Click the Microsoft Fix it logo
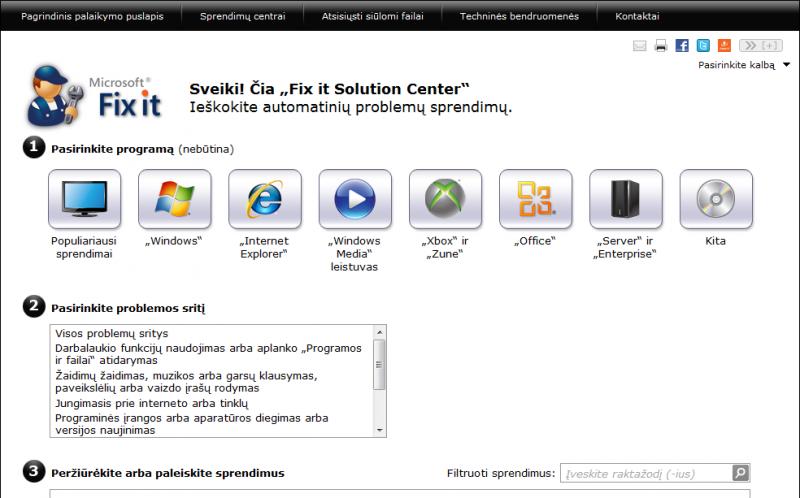Viewport: 800px width, 498px height. click(95, 96)
